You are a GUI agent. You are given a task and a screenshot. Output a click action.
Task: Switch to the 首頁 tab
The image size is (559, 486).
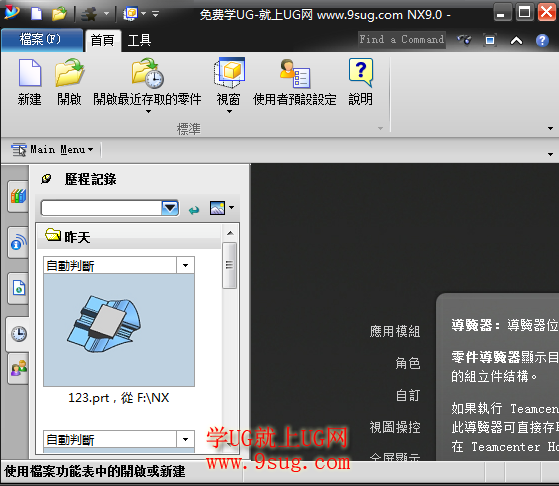(x=102, y=41)
